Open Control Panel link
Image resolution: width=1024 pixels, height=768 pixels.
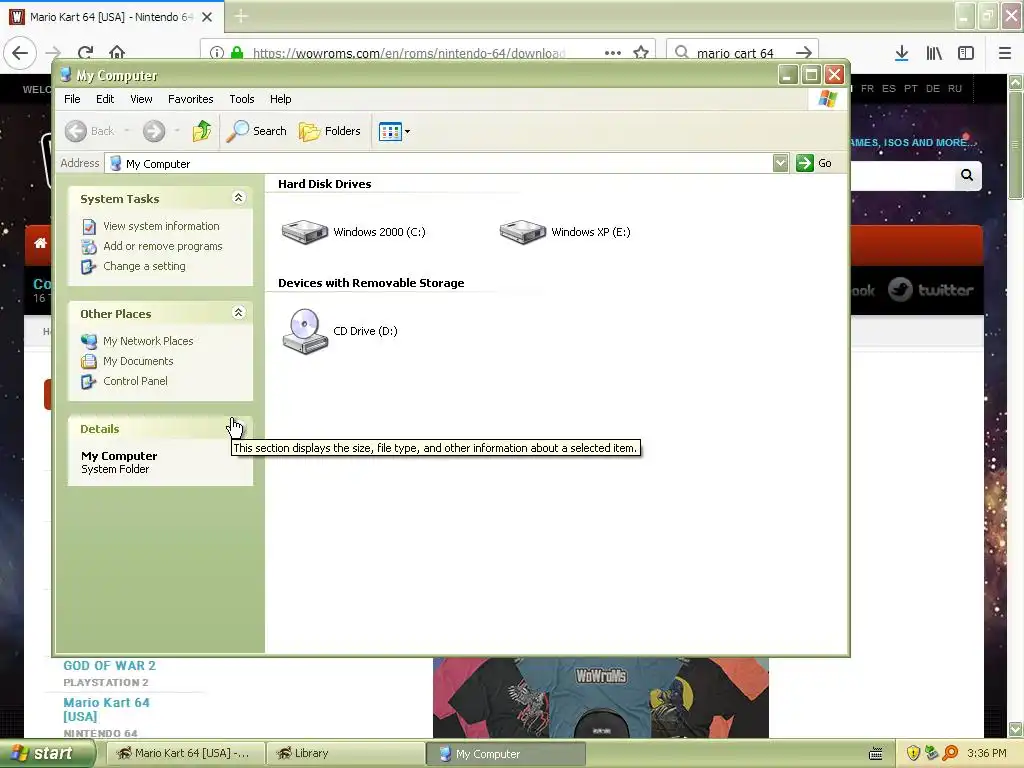click(135, 381)
